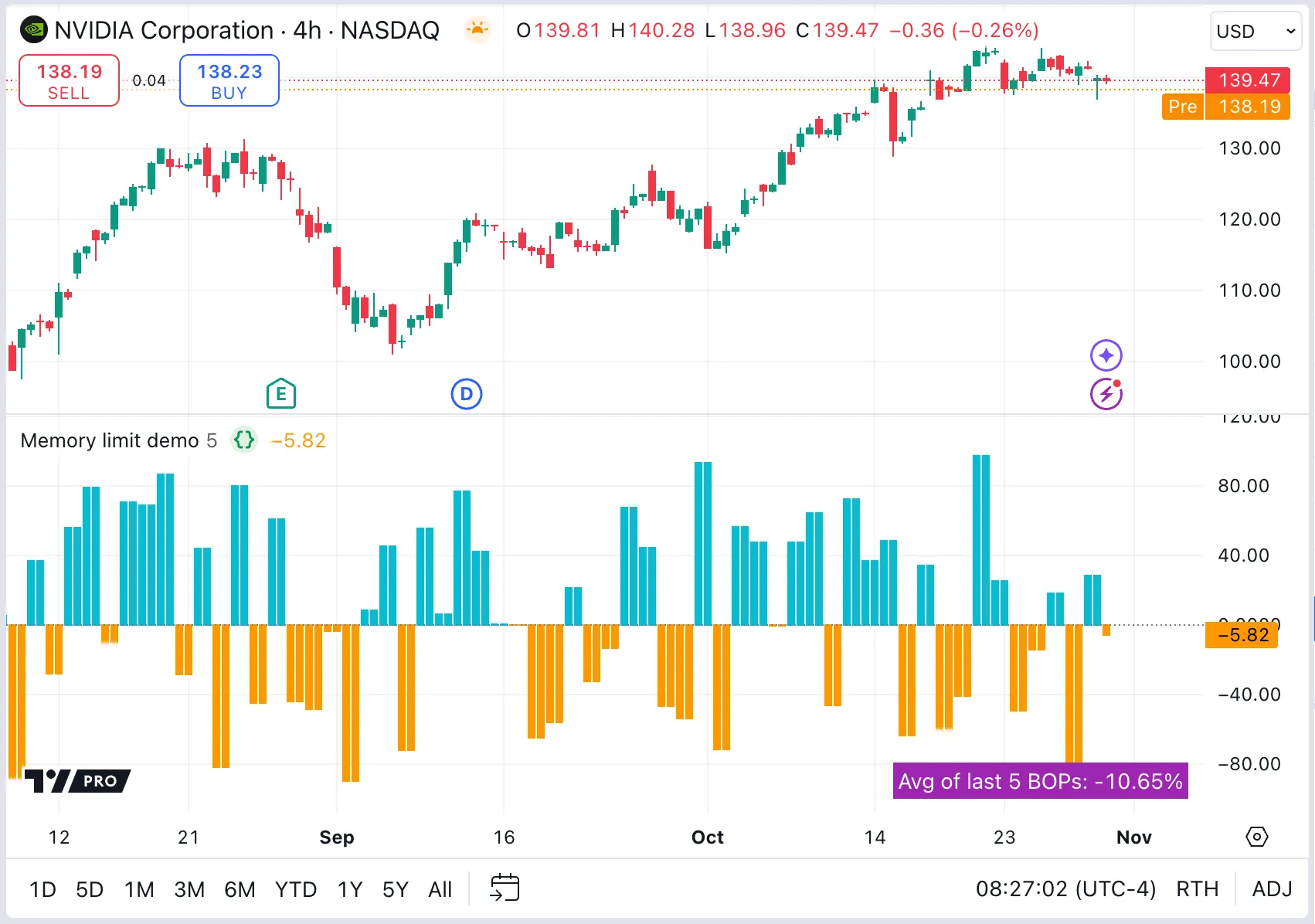
Task: Select the 1D time range
Action: (42, 890)
